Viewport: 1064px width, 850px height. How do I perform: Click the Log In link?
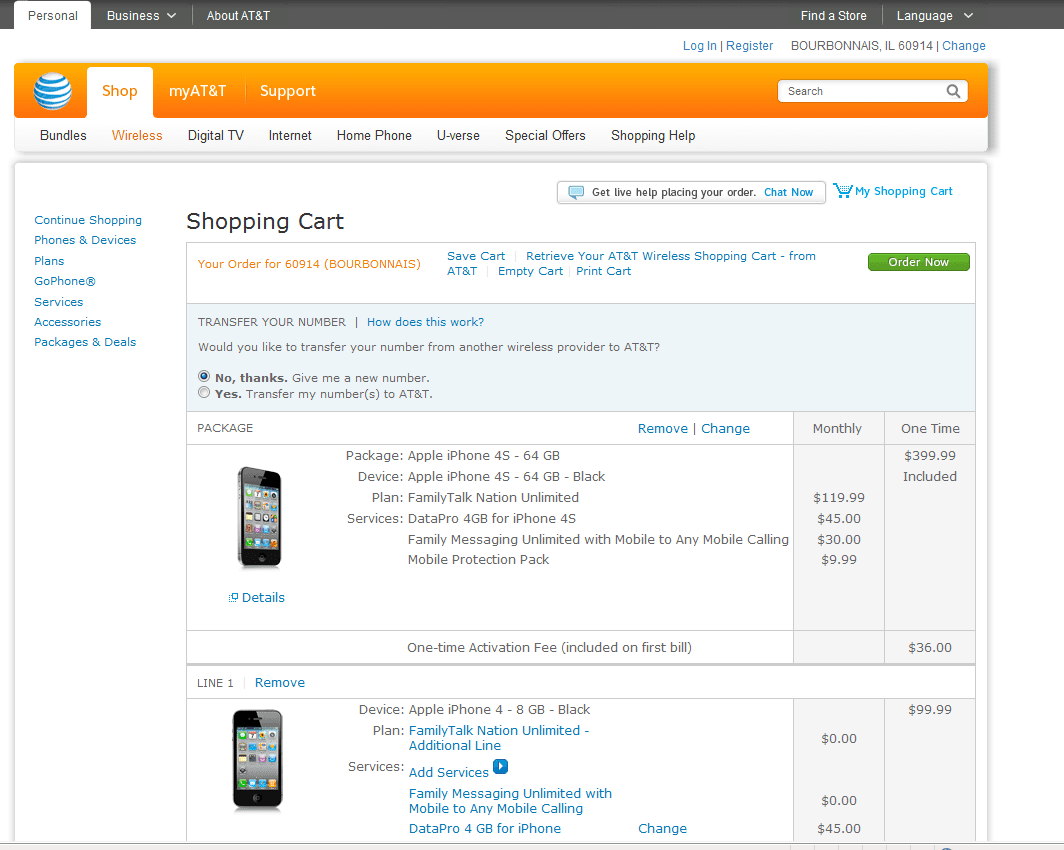pyautogui.click(x=700, y=45)
